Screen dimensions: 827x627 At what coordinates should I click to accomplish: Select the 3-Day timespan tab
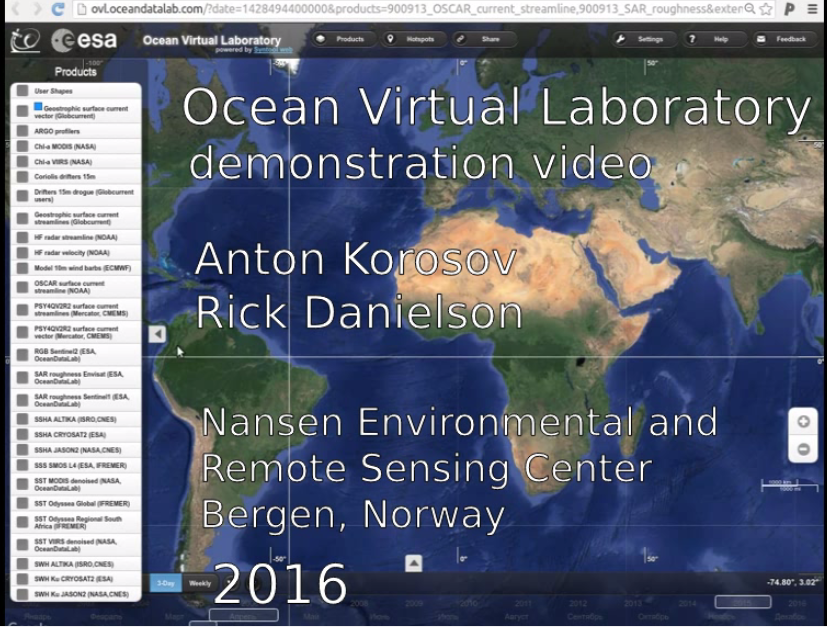point(166,583)
